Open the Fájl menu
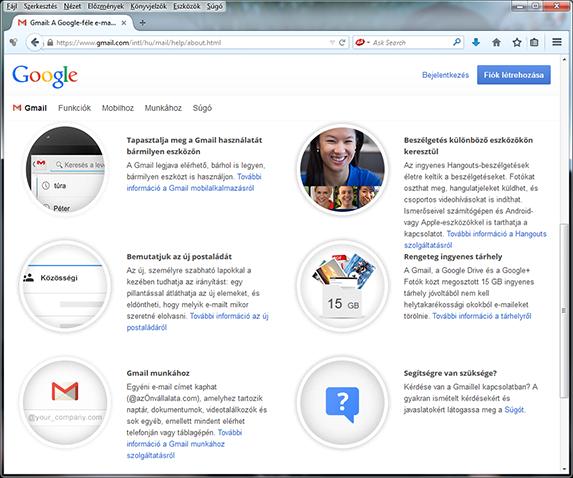 pos(12,6)
